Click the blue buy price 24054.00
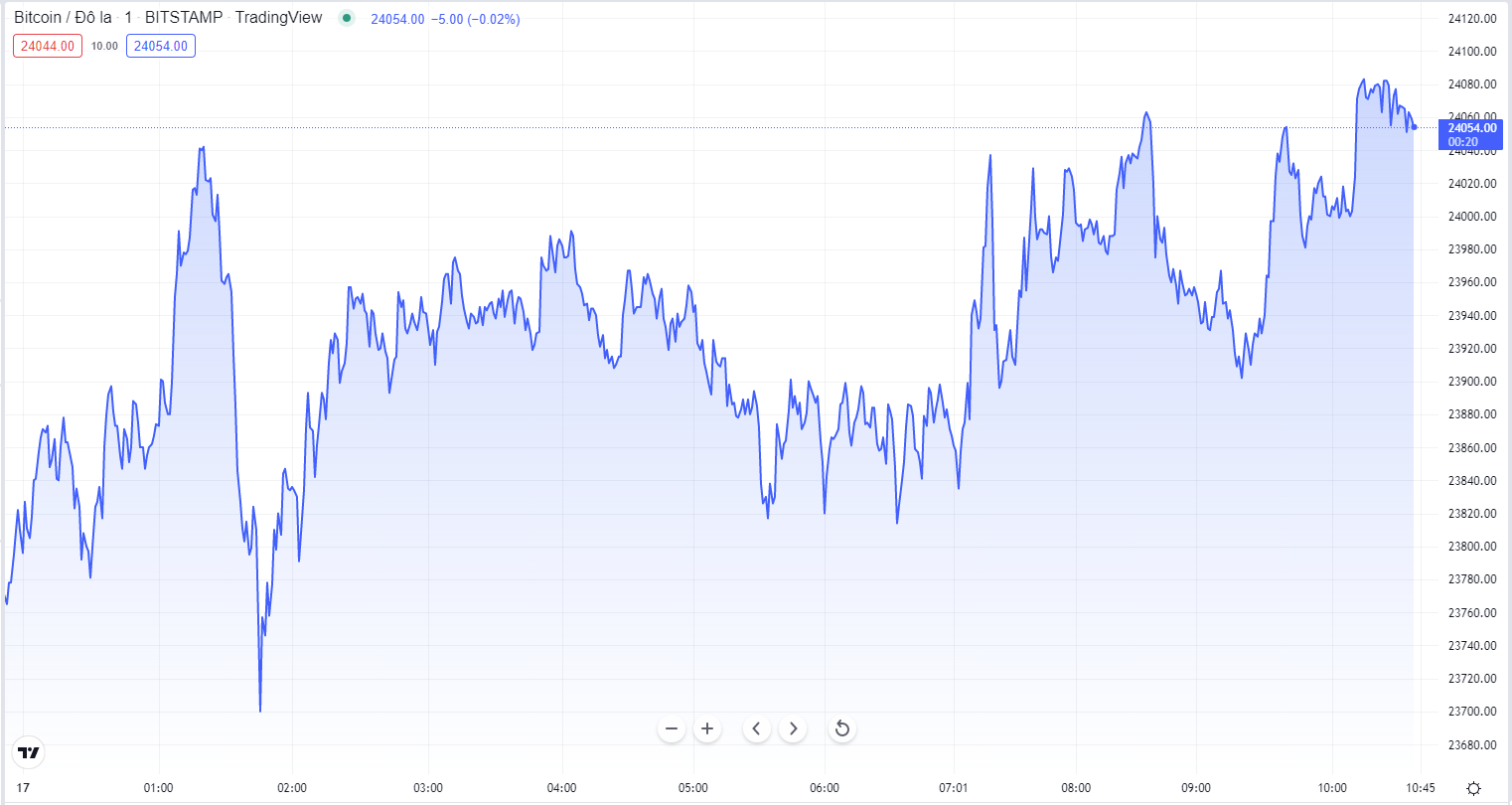This screenshot has height=805, width=1512. click(x=161, y=46)
